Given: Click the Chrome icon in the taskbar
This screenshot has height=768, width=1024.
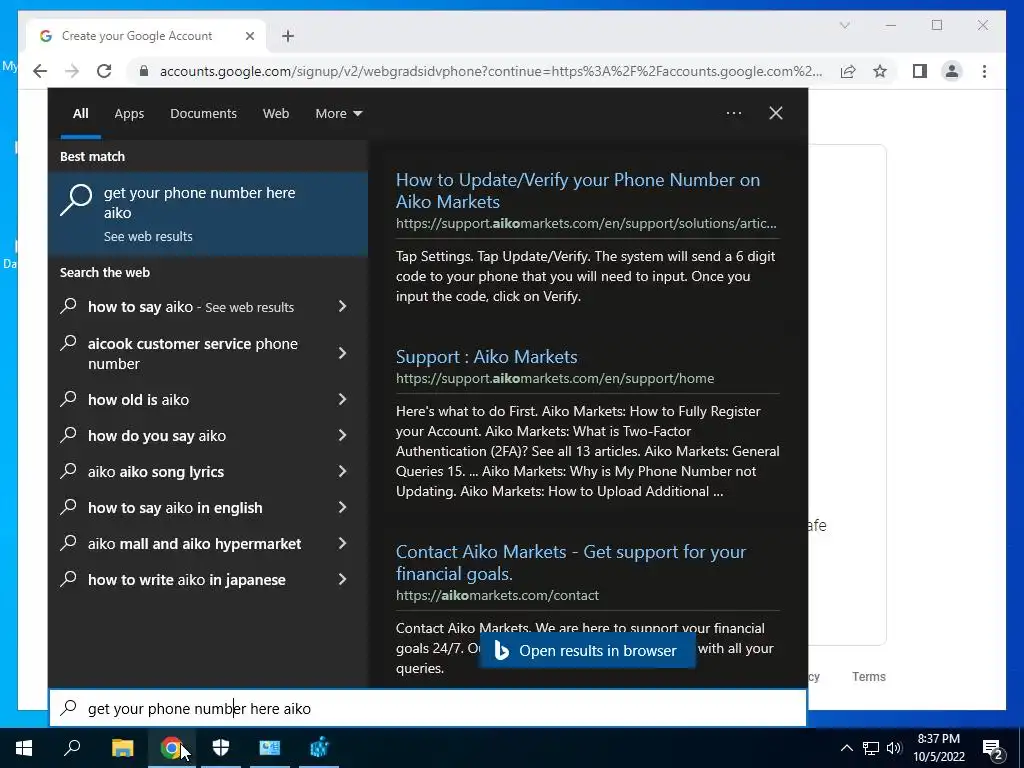Looking at the screenshot, I should [x=171, y=748].
